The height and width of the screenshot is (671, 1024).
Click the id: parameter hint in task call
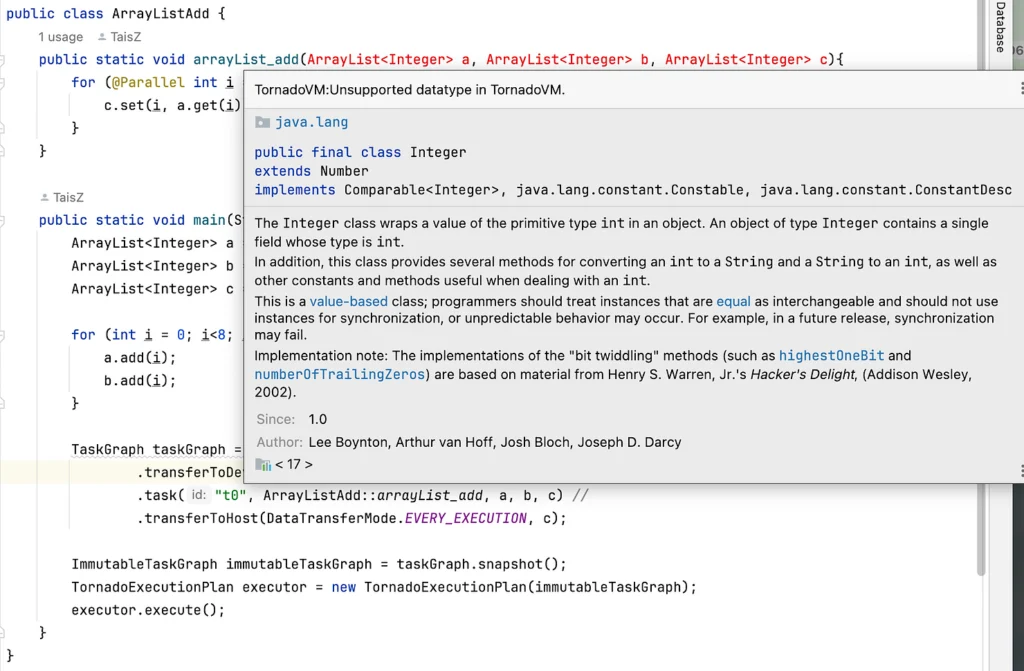(x=198, y=495)
